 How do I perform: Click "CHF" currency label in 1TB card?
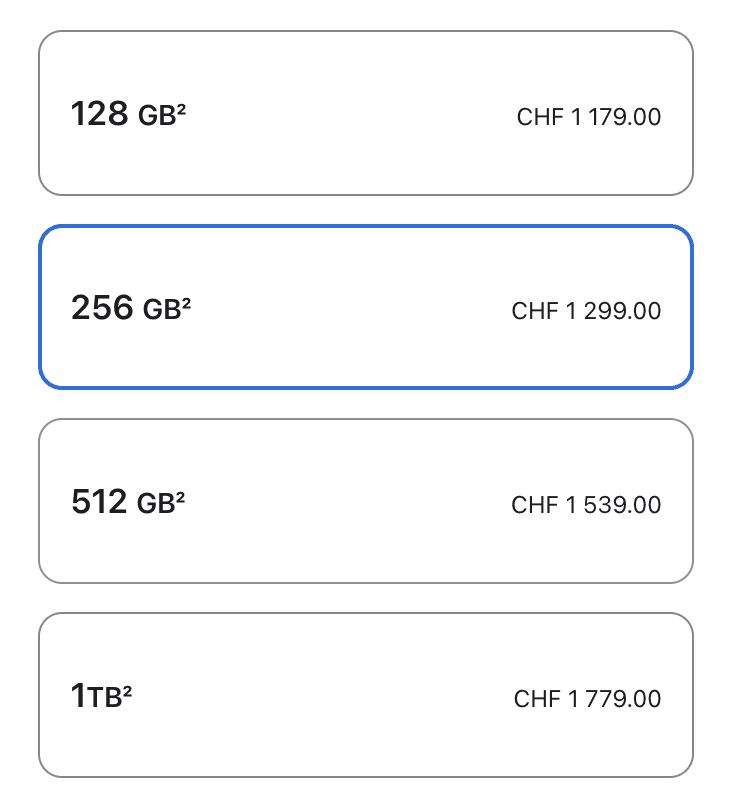pyautogui.click(x=537, y=698)
